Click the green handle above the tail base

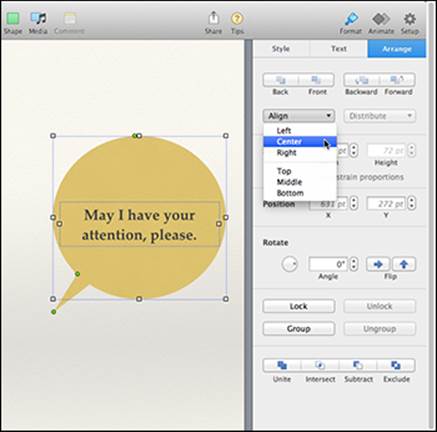coord(77,274)
